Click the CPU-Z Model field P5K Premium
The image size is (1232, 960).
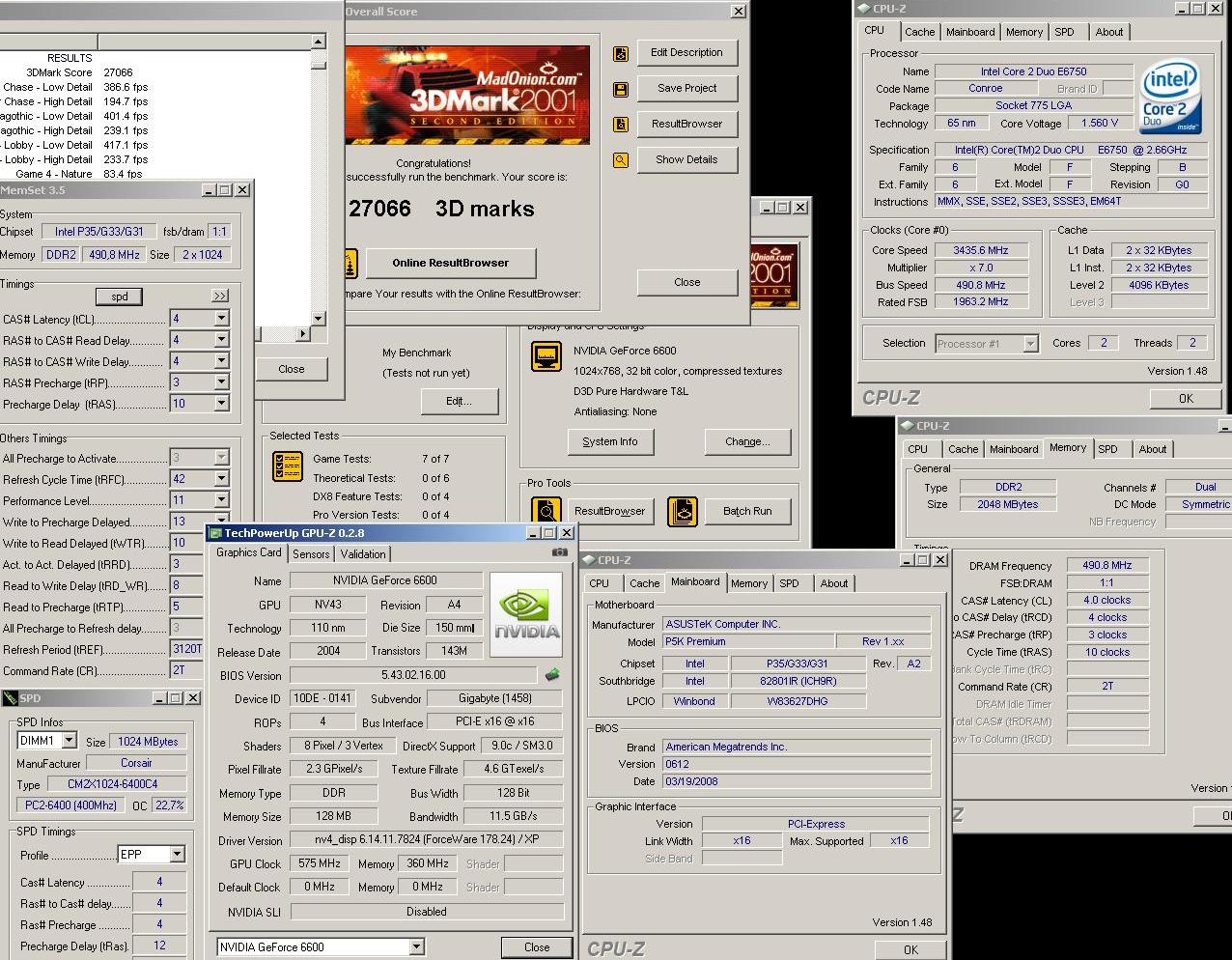click(748, 641)
